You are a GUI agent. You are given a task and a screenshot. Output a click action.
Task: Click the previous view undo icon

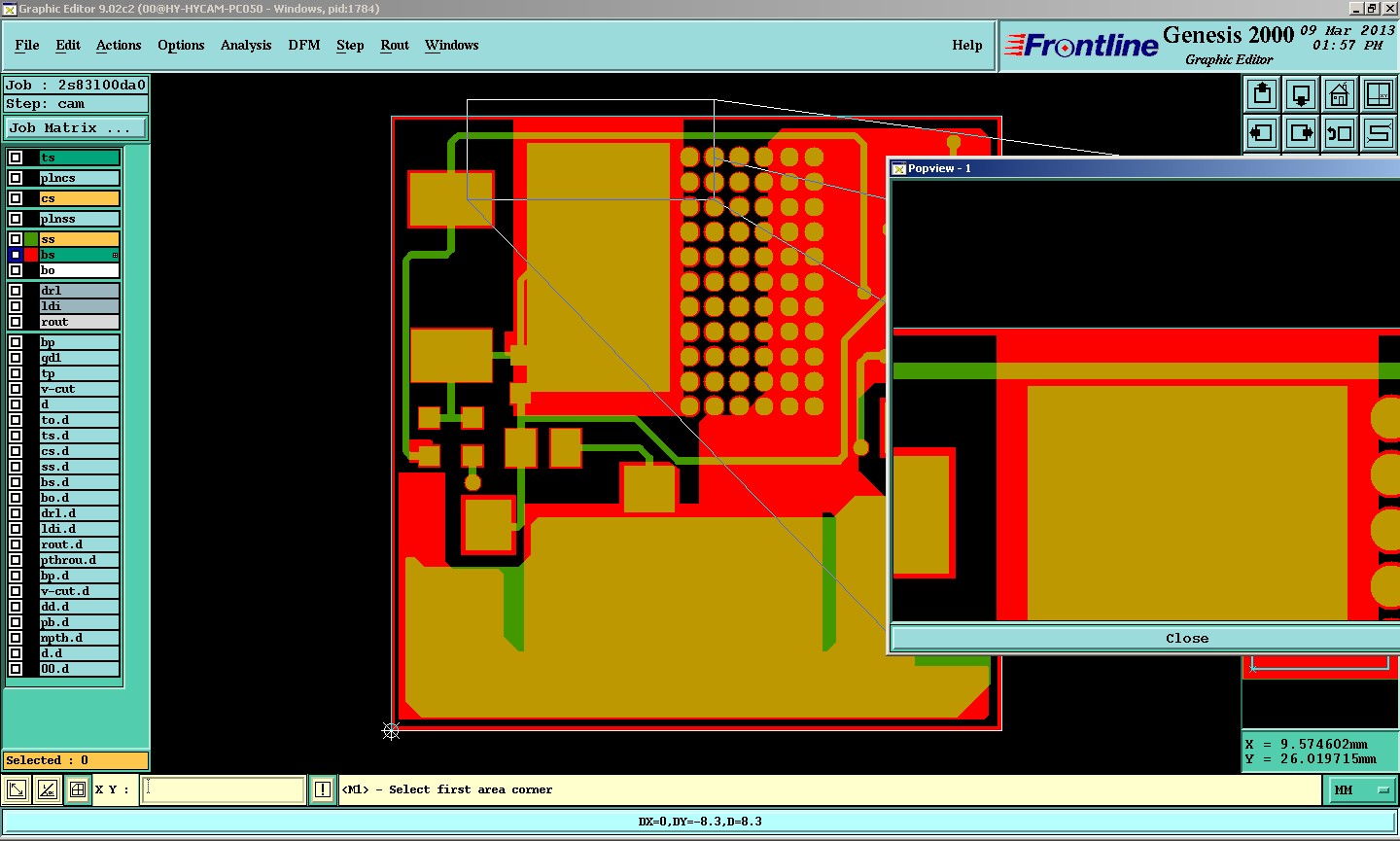1340,133
